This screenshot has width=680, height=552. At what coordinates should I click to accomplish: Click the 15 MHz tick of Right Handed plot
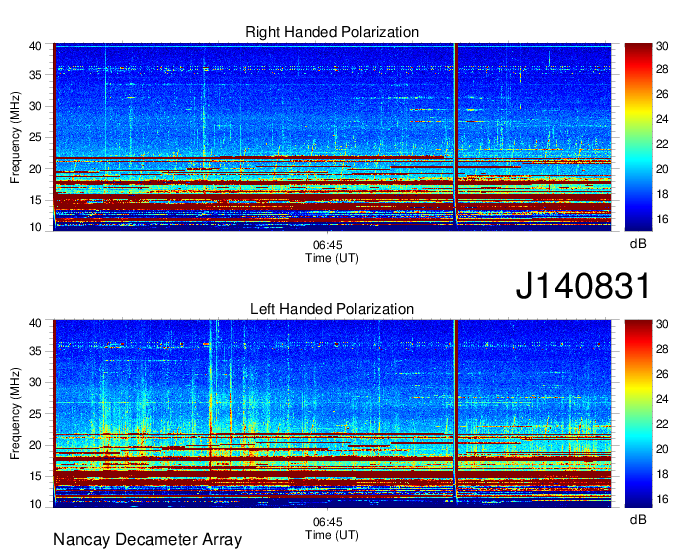pos(35,200)
